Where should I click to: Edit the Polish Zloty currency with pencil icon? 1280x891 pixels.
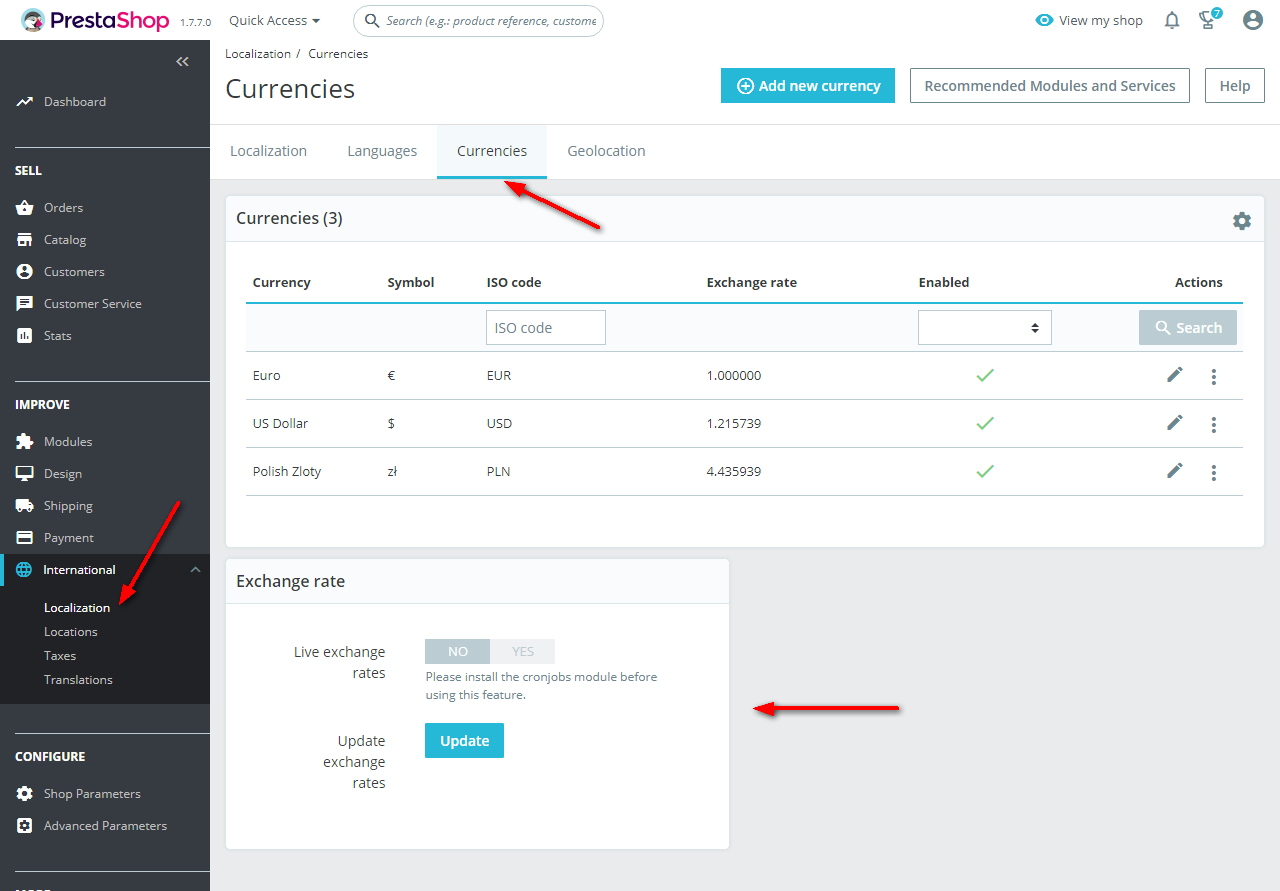pos(1175,470)
